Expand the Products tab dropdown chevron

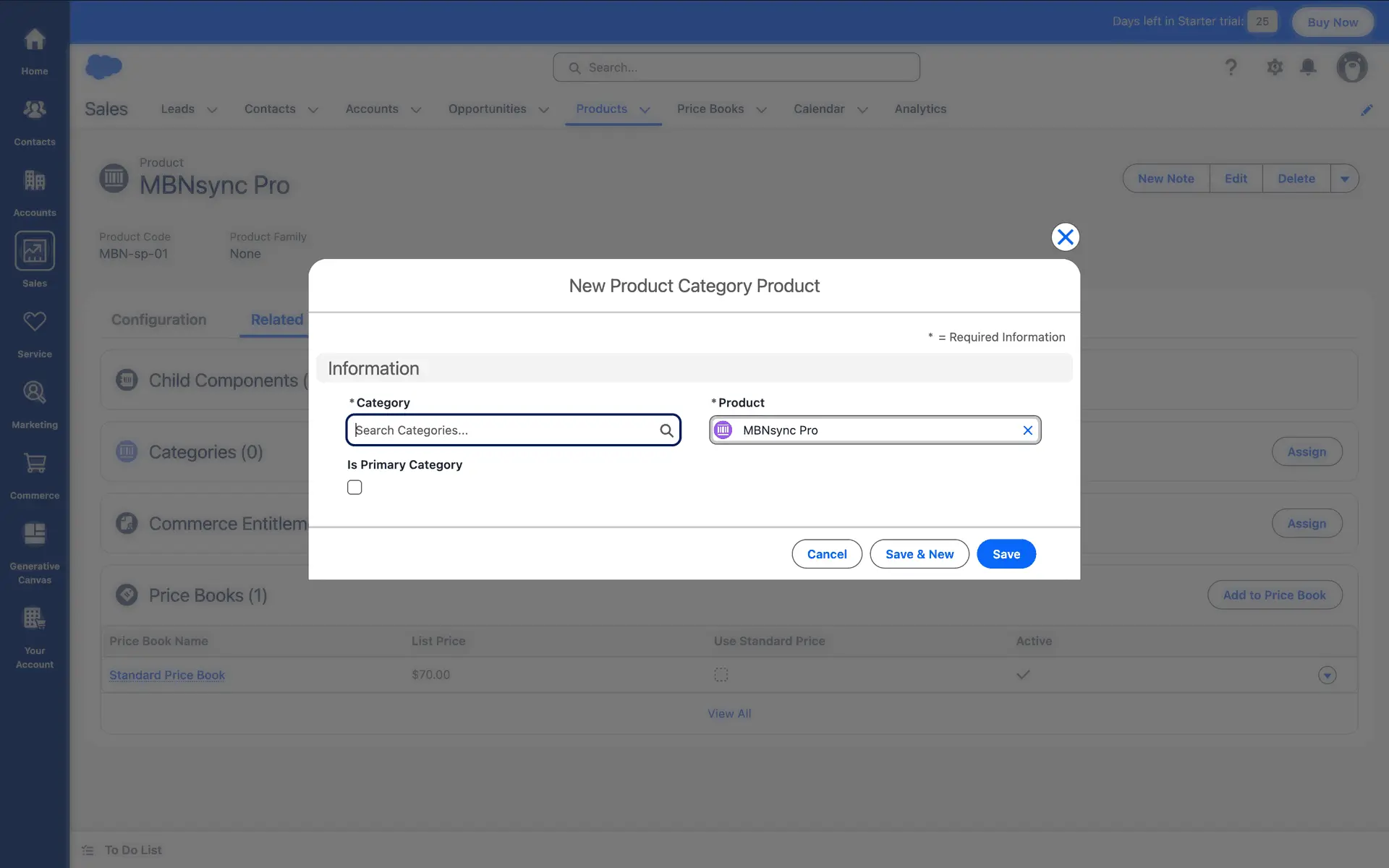(645, 110)
